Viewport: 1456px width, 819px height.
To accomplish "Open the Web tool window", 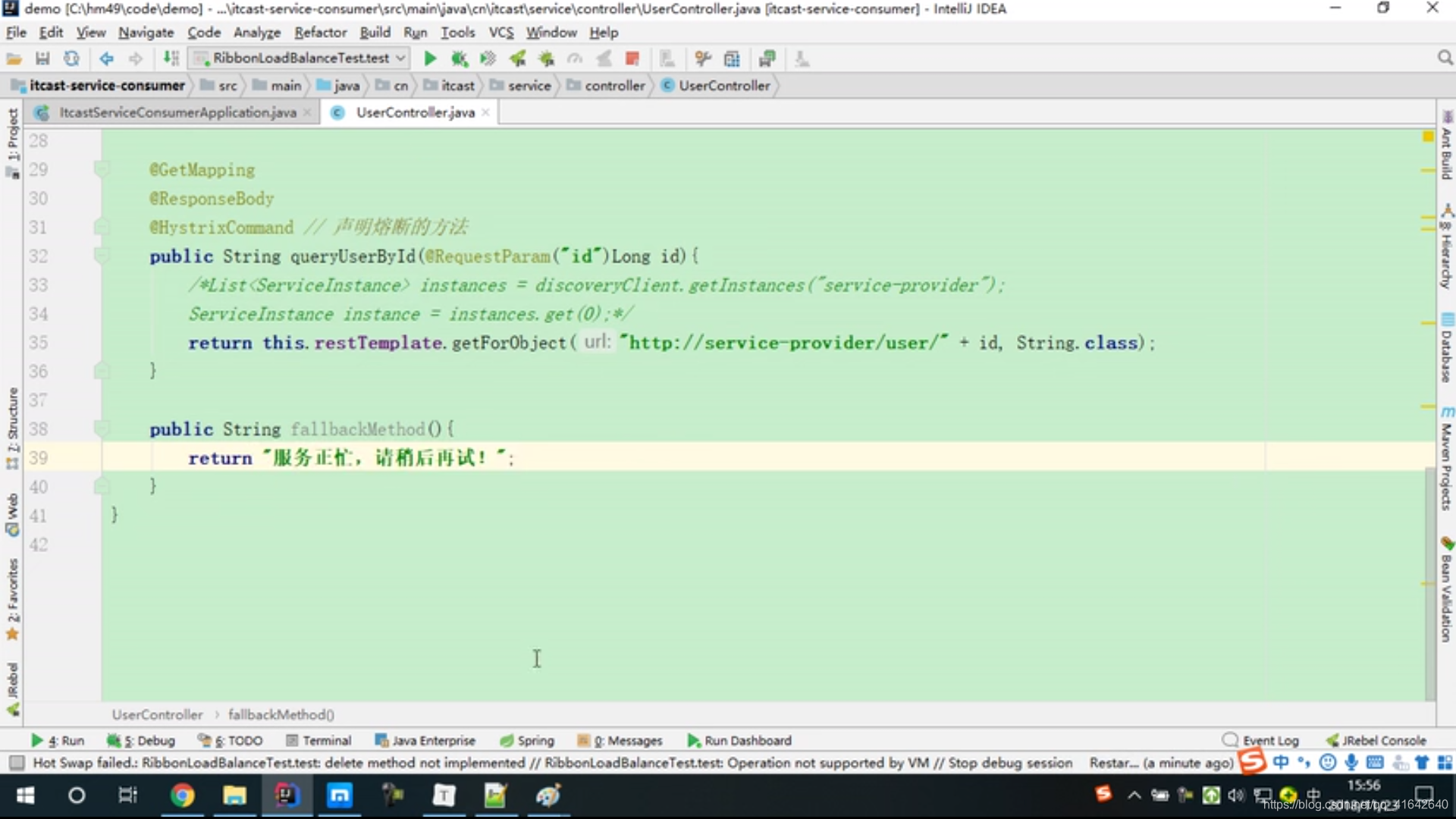I will (x=12, y=515).
